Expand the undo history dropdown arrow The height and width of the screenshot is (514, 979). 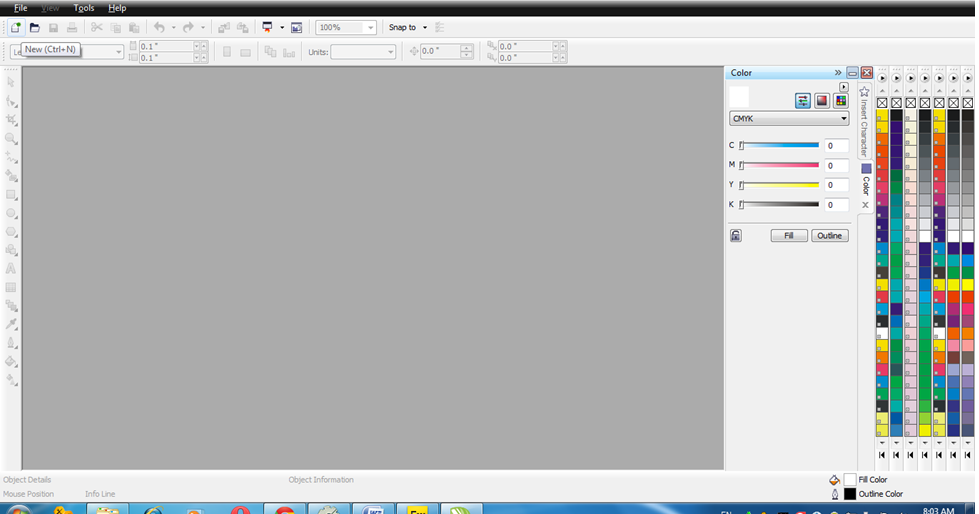pos(174,27)
